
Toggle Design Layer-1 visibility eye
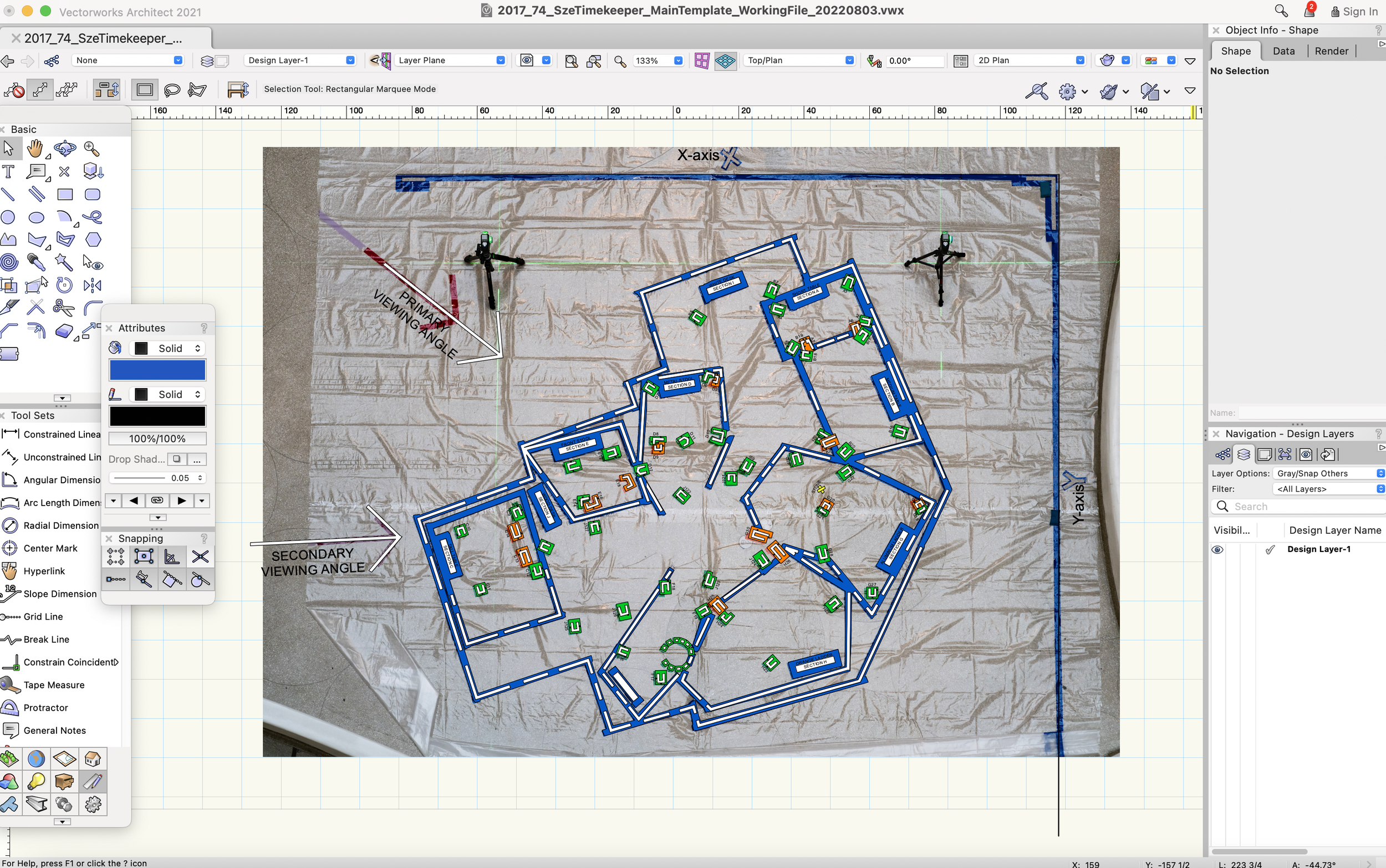(1217, 549)
